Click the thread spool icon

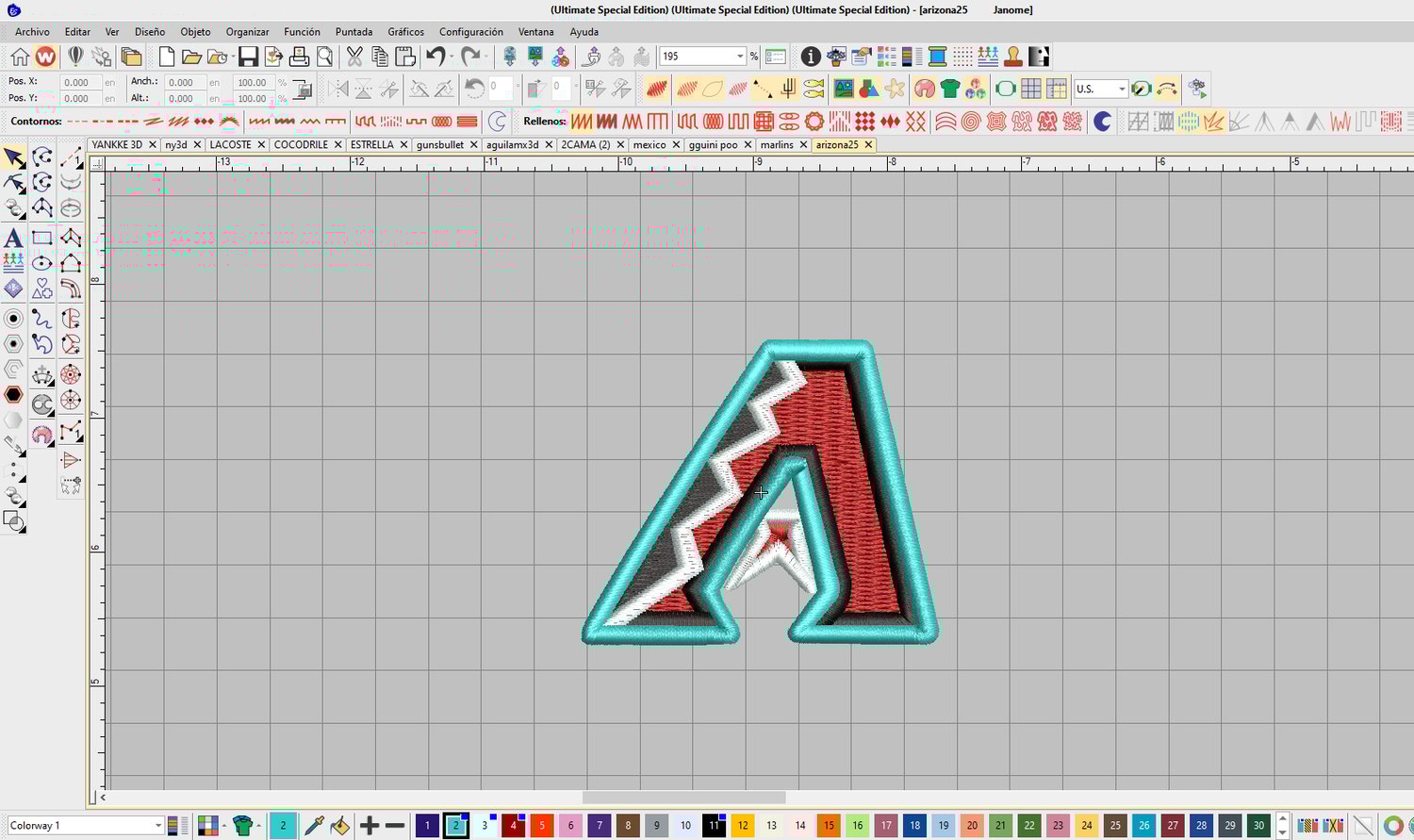pos(937,57)
